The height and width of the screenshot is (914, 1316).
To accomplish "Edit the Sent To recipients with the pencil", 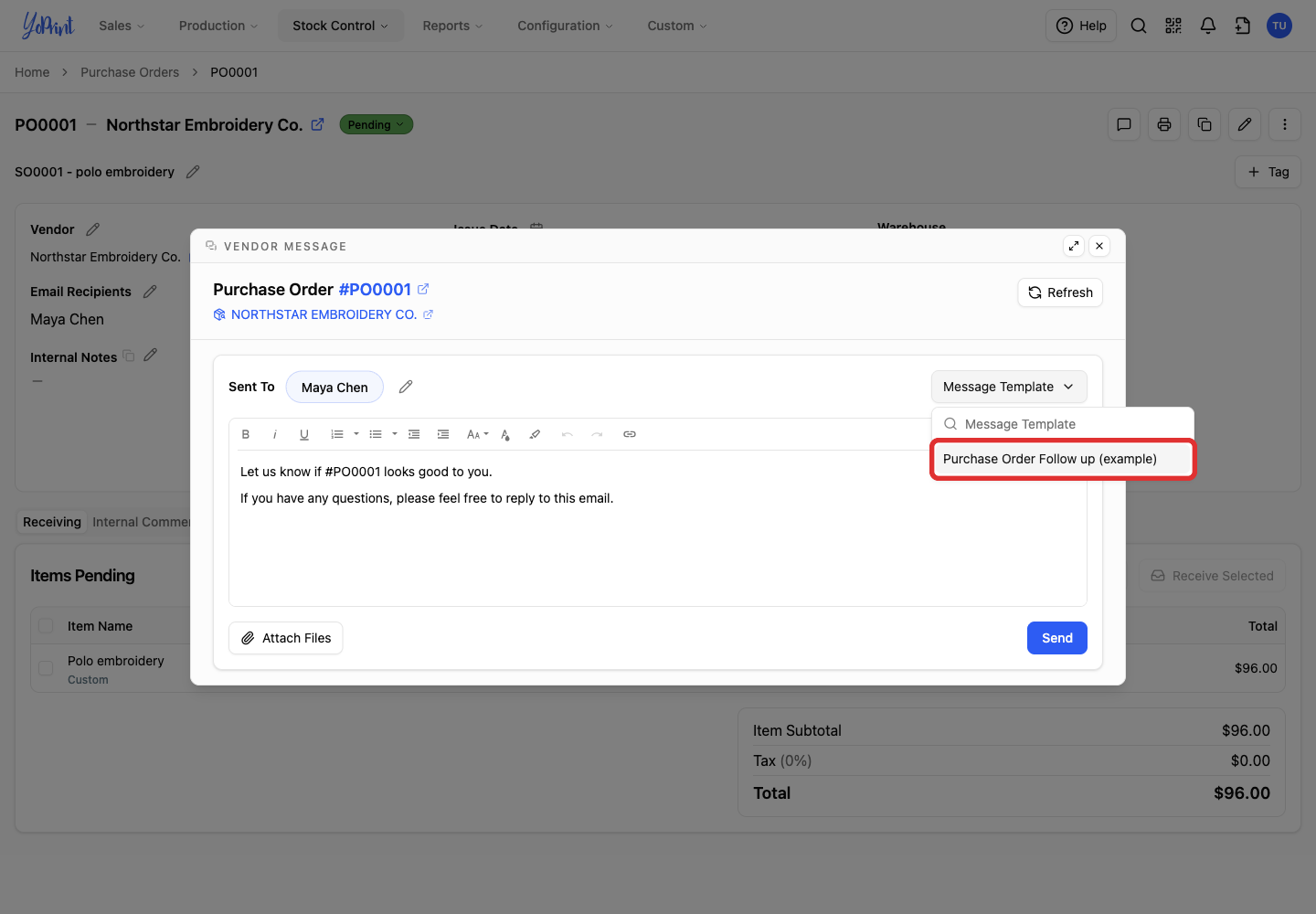I will click(x=406, y=387).
